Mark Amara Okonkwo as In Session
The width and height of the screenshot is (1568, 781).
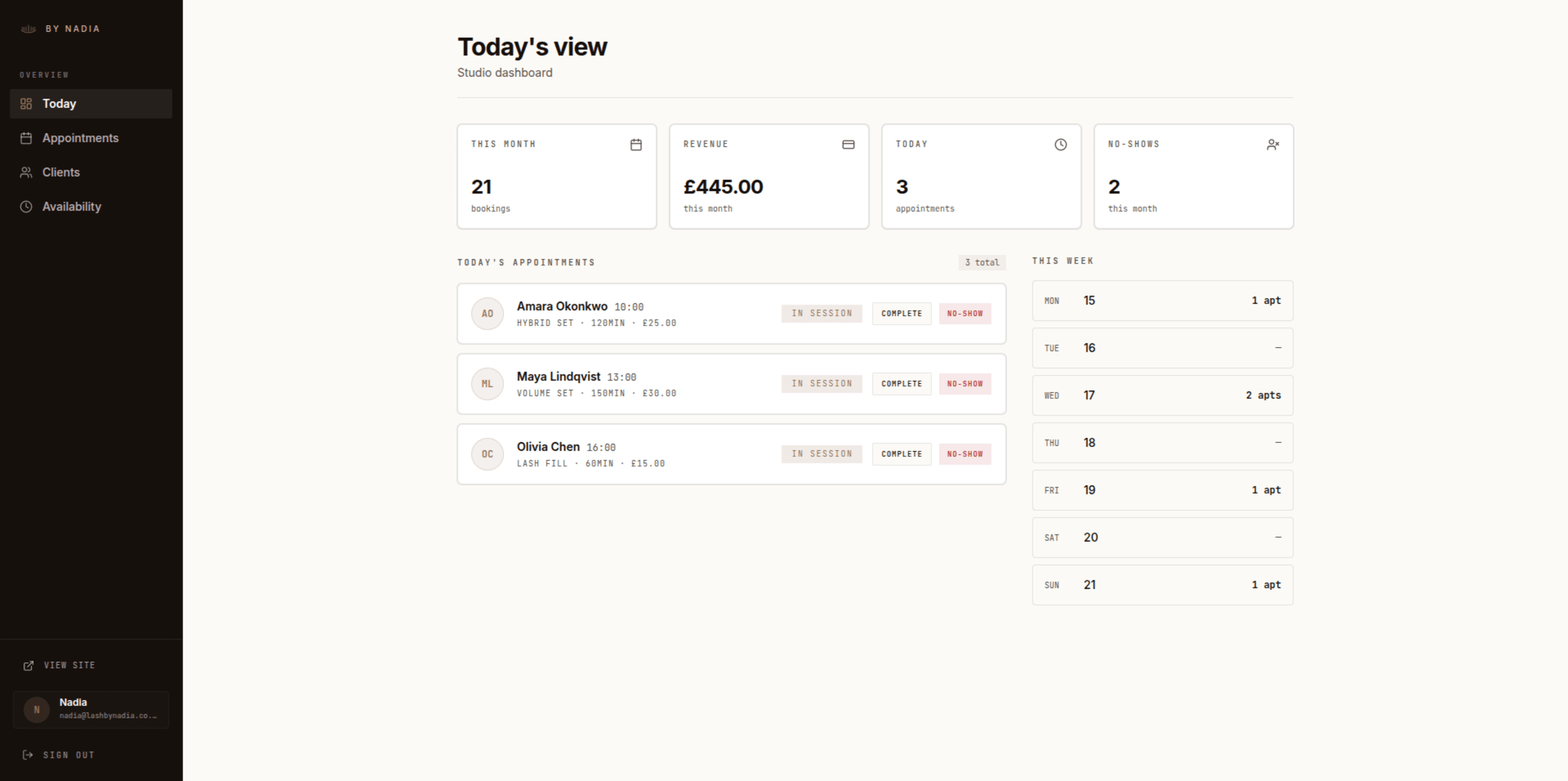(x=822, y=313)
